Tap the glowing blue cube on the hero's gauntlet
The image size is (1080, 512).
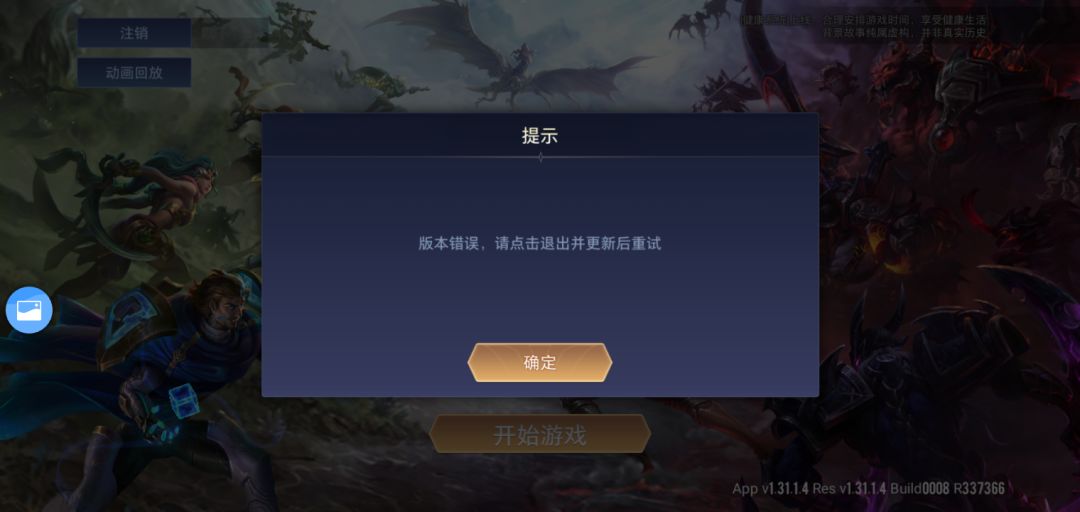[x=184, y=402]
